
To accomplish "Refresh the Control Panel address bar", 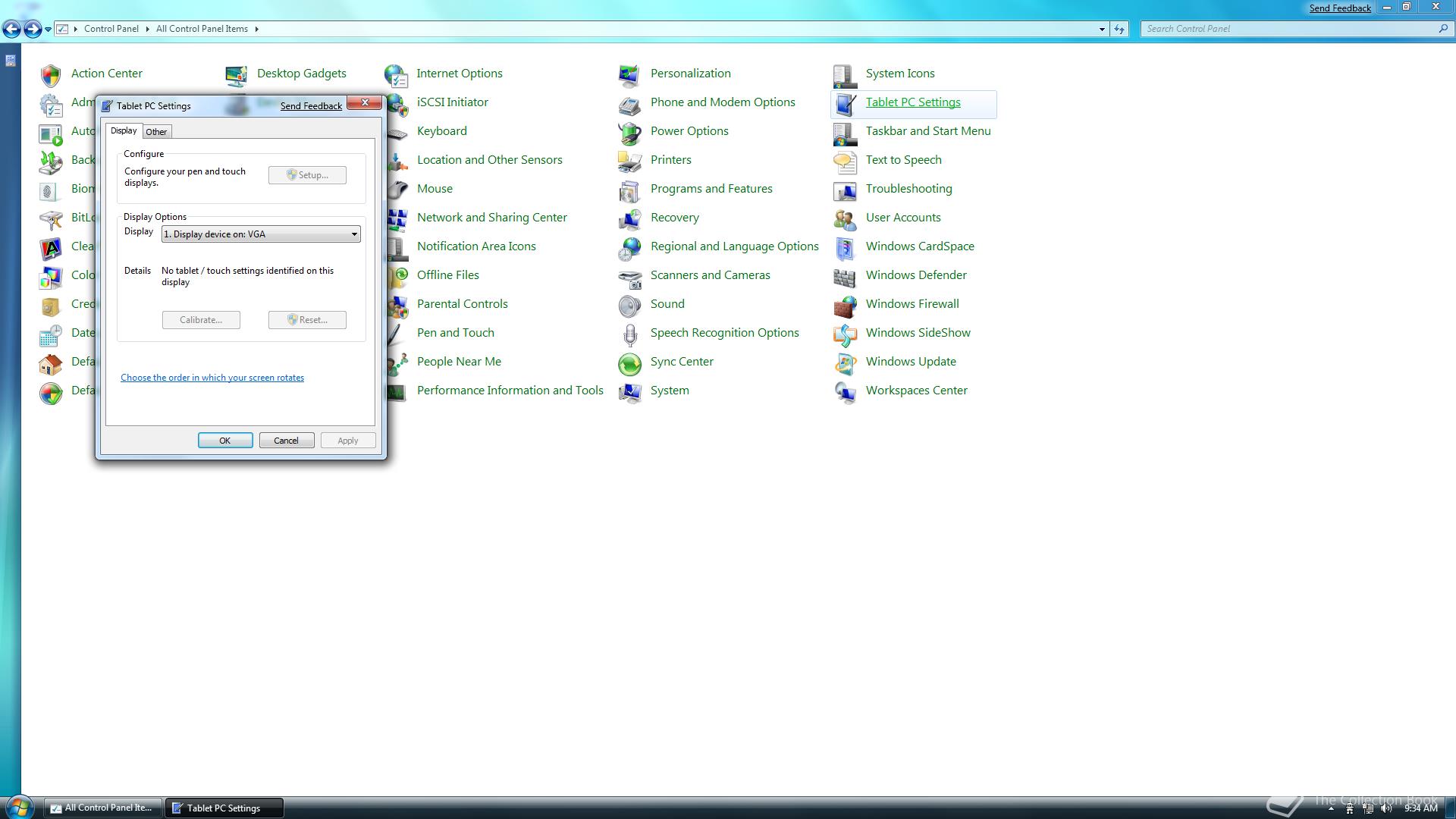I will (x=1119, y=29).
